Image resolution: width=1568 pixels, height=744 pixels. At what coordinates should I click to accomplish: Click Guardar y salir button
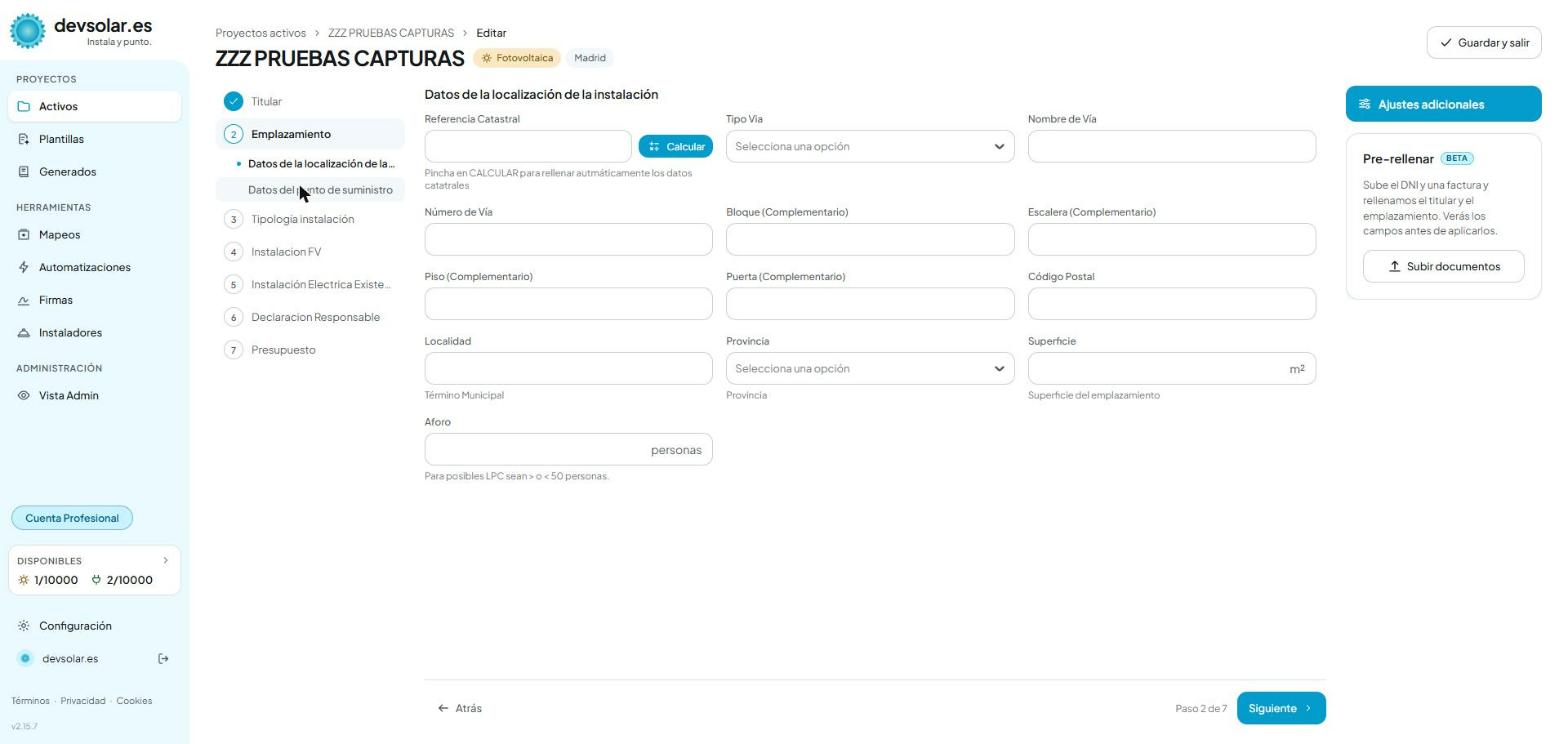pyautogui.click(x=1484, y=43)
